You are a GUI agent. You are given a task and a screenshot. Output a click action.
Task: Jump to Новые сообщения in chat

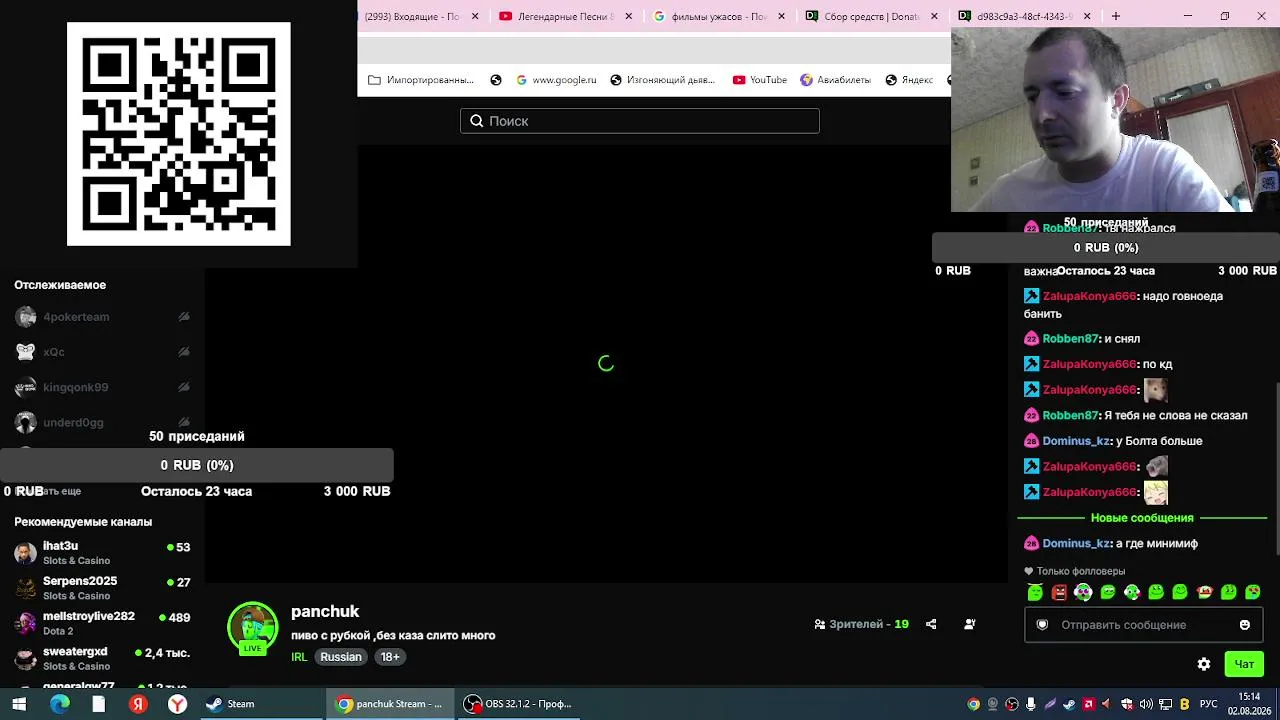[x=1142, y=518]
